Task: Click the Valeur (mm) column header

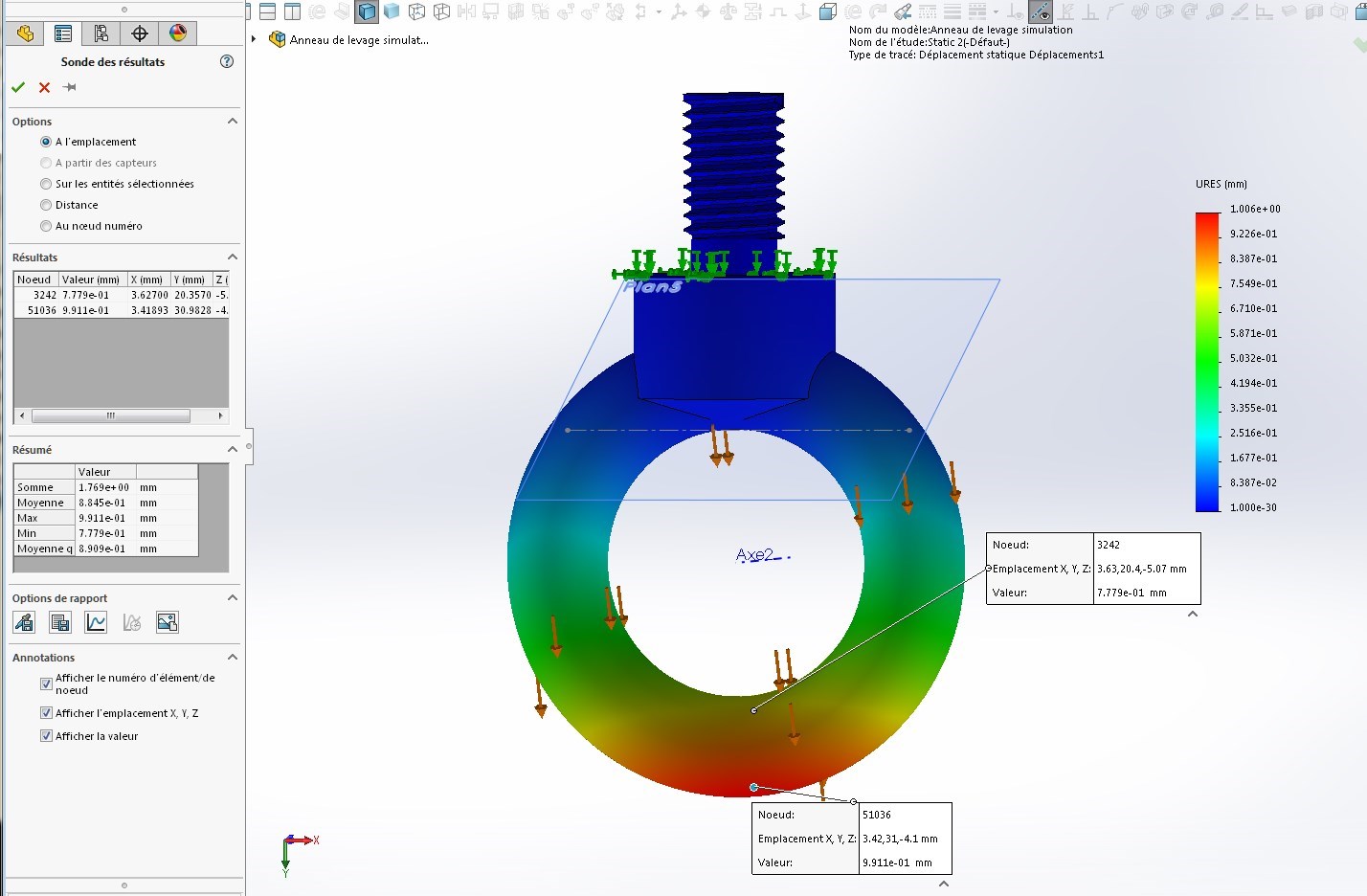Action: tap(92, 280)
